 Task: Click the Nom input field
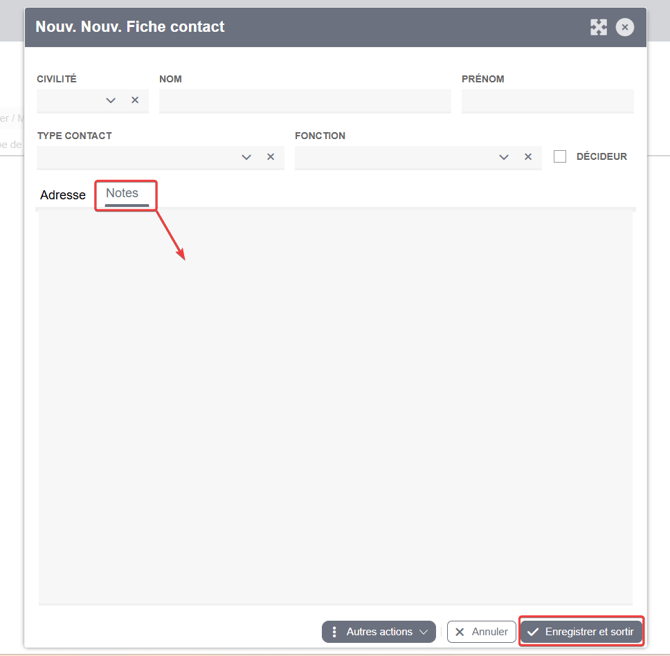pyautogui.click(x=305, y=101)
